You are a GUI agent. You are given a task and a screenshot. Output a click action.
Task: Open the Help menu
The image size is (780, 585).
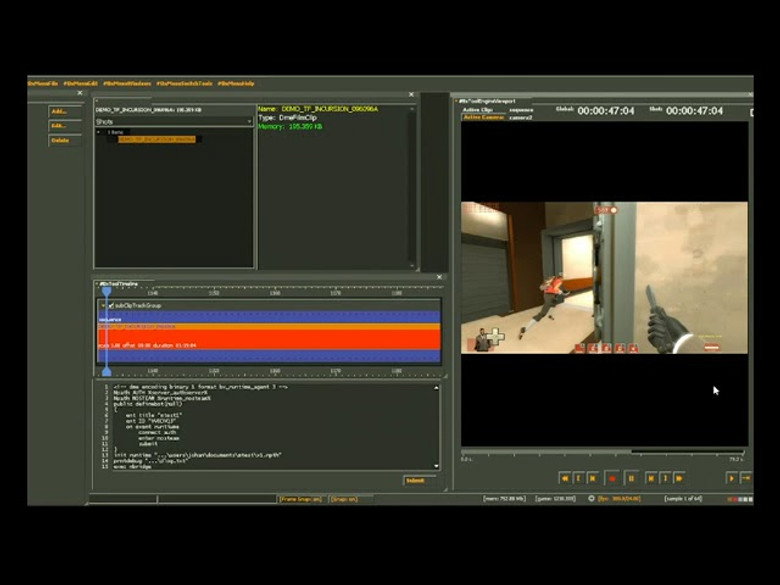pos(236,84)
